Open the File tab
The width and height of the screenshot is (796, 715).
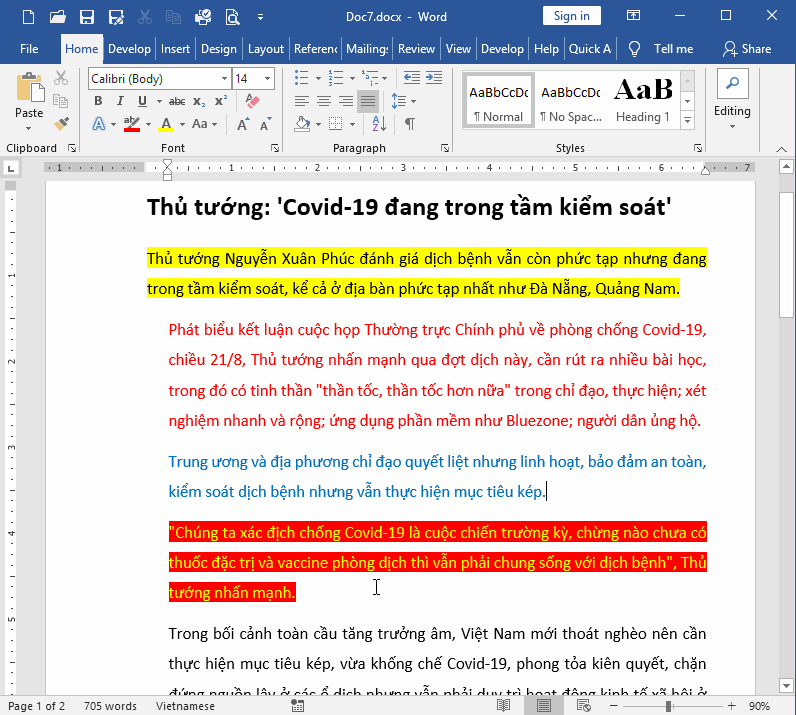tap(29, 49)
